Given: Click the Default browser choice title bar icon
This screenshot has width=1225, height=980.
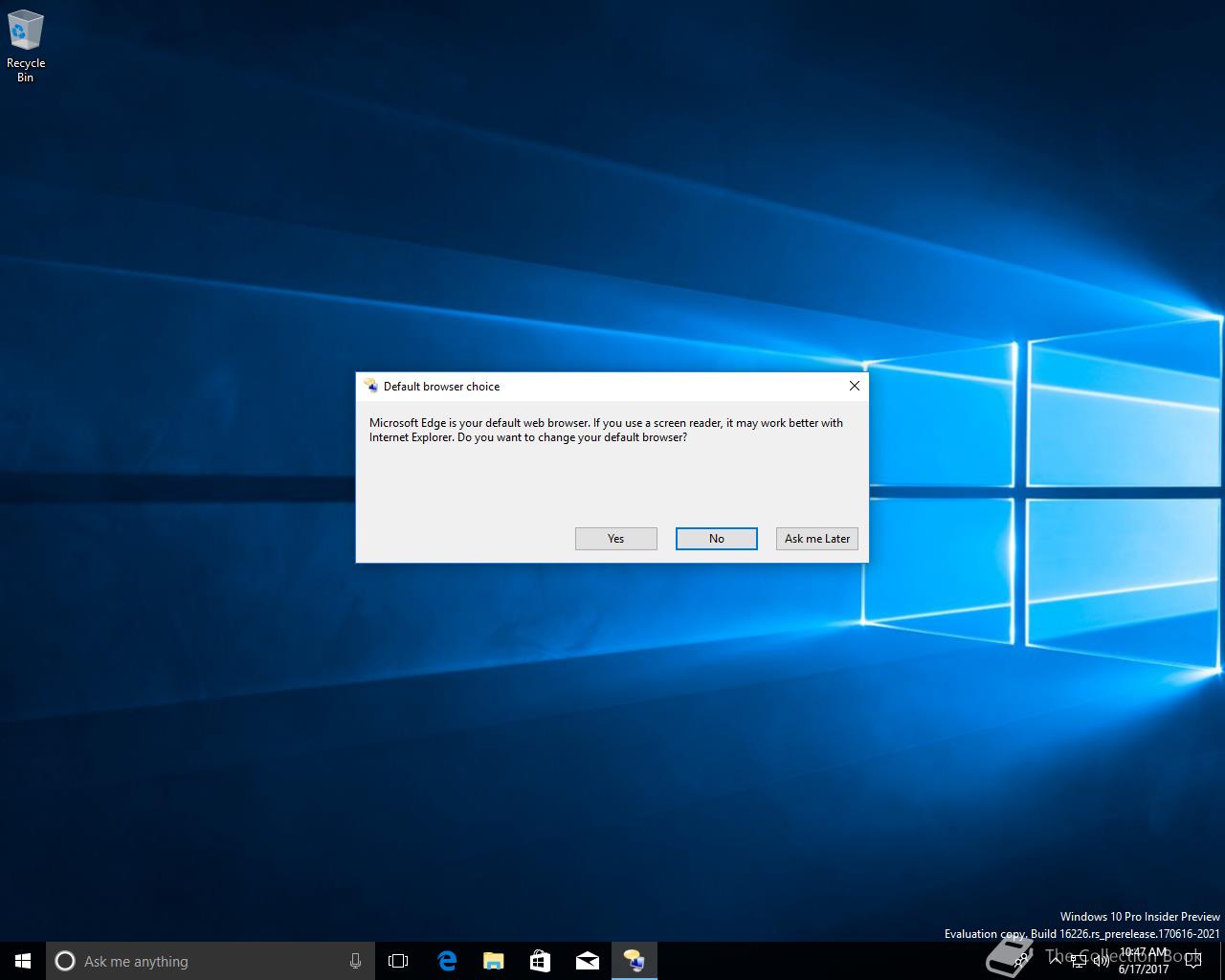Looking at the screenshot, I should click(370, 386).
